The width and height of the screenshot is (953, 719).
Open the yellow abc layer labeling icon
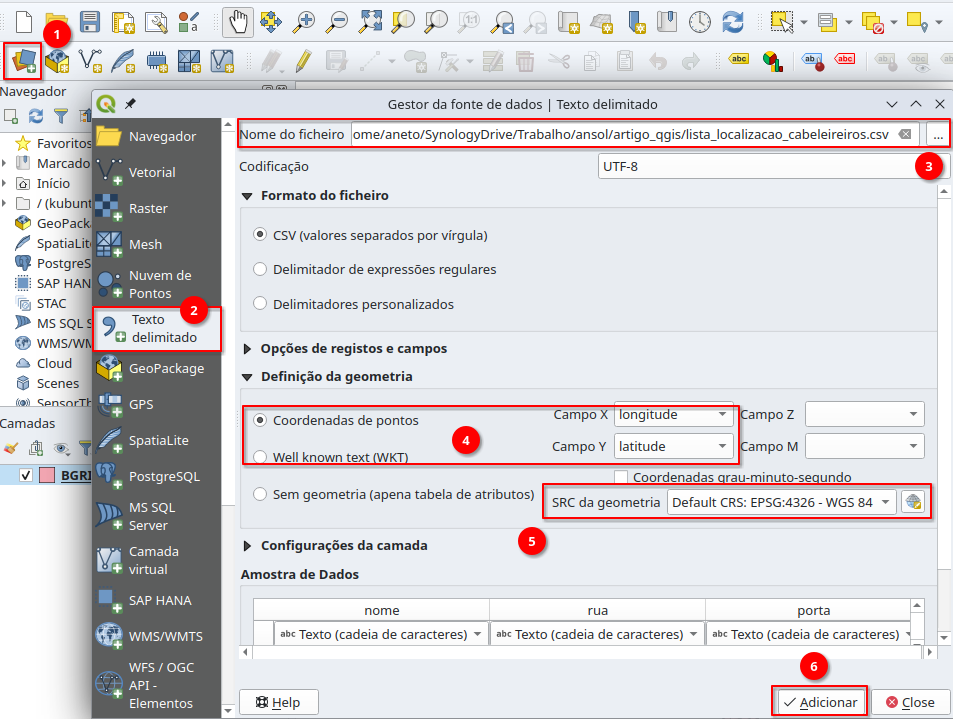[x=739, y=59]
